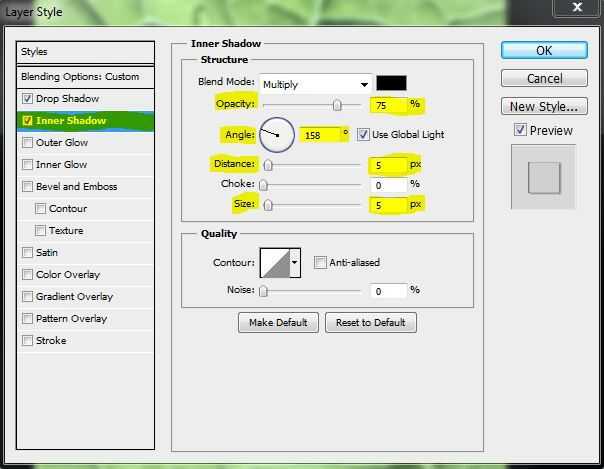This screenshot has width=604, height=469.
Task: Tick the Contour sub-style checkbox
Action: (x=40, y=208)
